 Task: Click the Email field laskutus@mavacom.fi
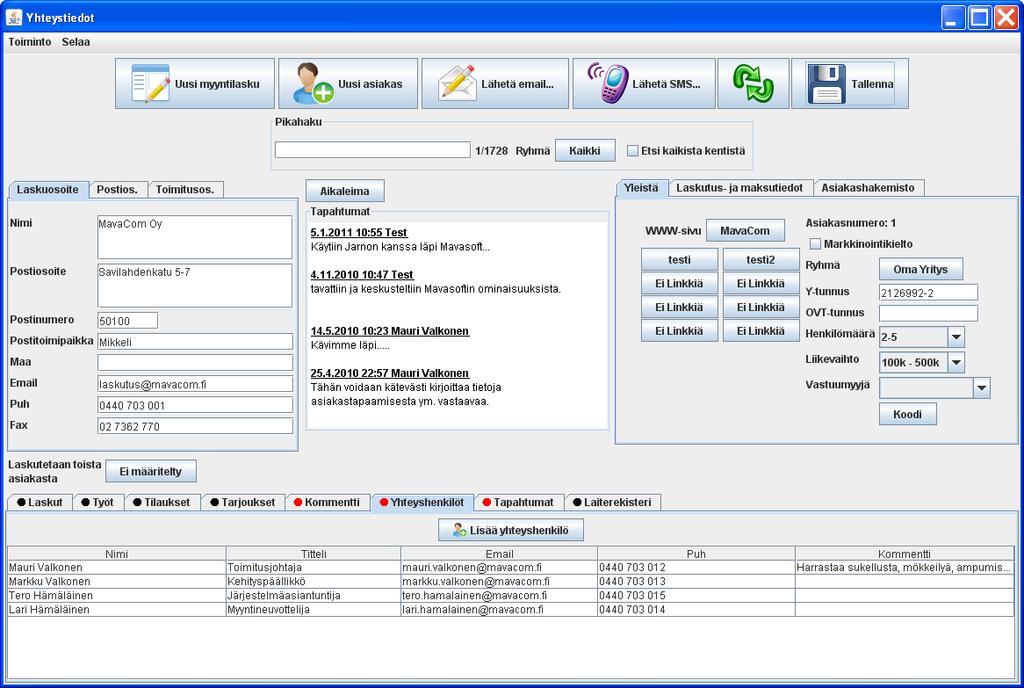(195, 384)
